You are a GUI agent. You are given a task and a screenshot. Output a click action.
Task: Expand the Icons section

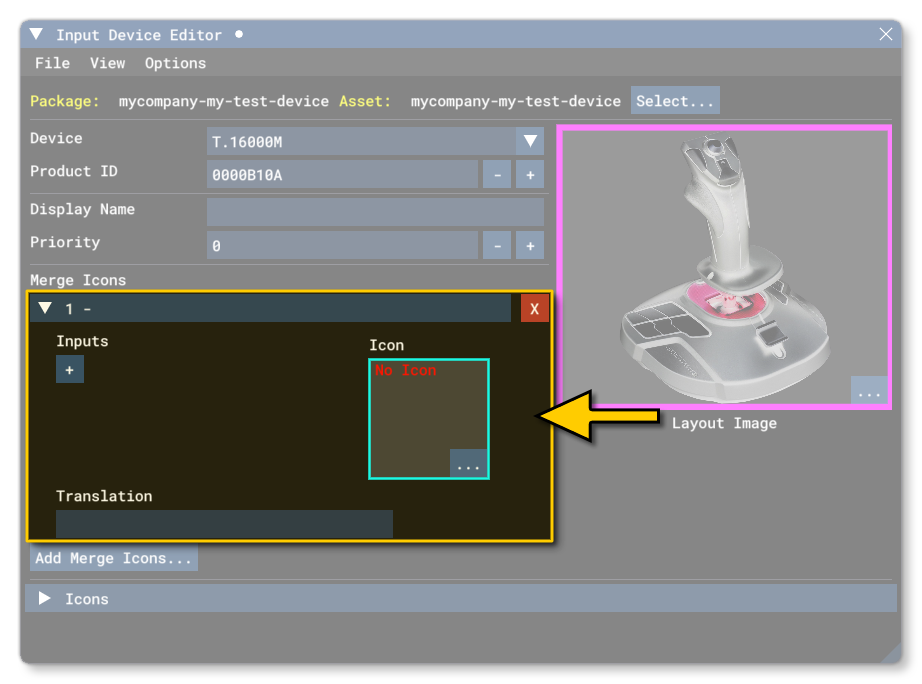(x=45, y=599)
